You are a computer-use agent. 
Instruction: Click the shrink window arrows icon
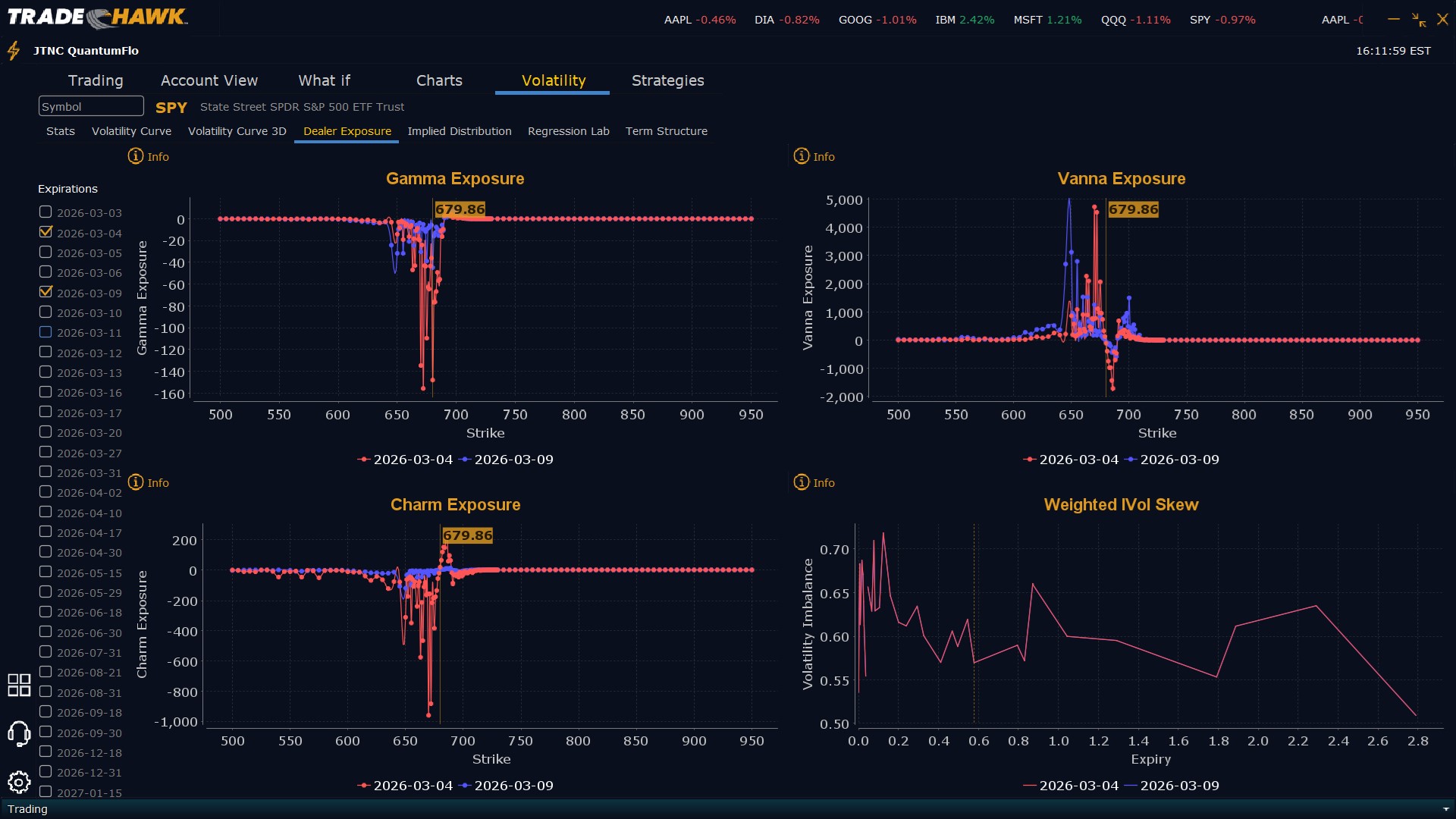click(1418, 20)
